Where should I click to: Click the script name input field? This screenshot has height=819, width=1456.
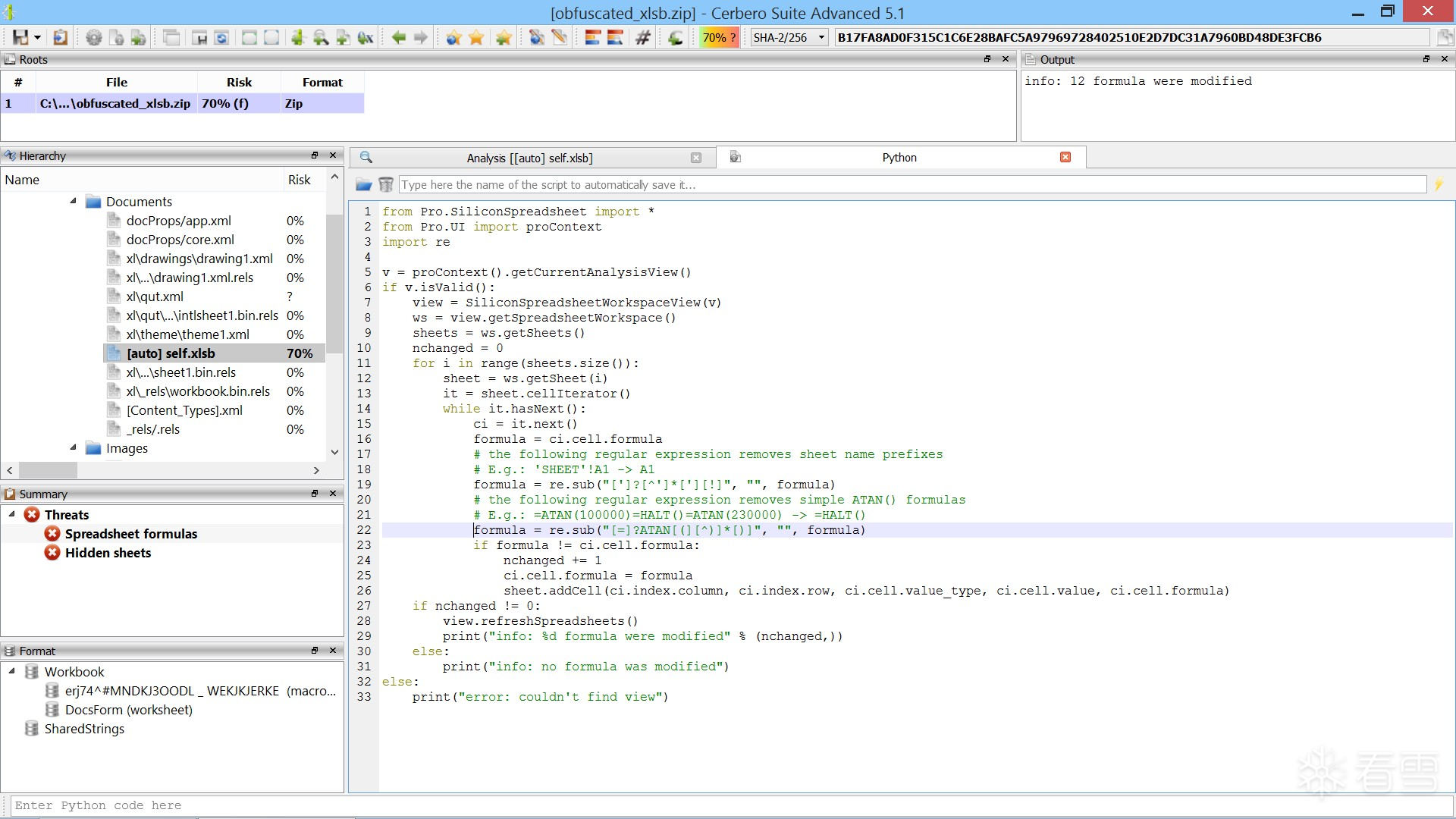[910, 184]
